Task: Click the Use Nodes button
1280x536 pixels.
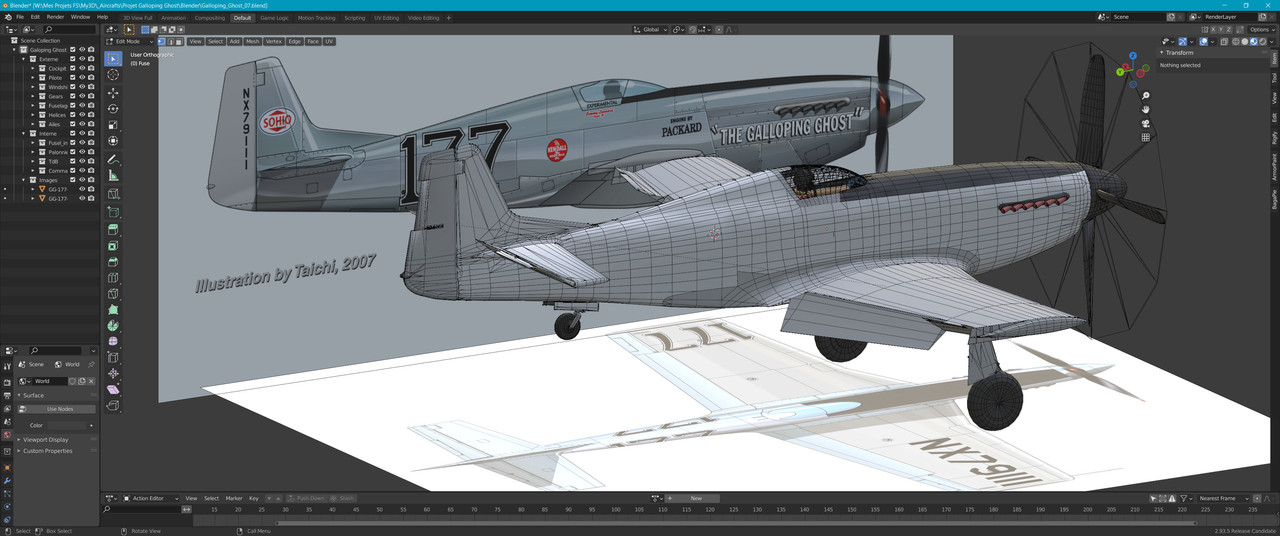Action: [59, 409]
